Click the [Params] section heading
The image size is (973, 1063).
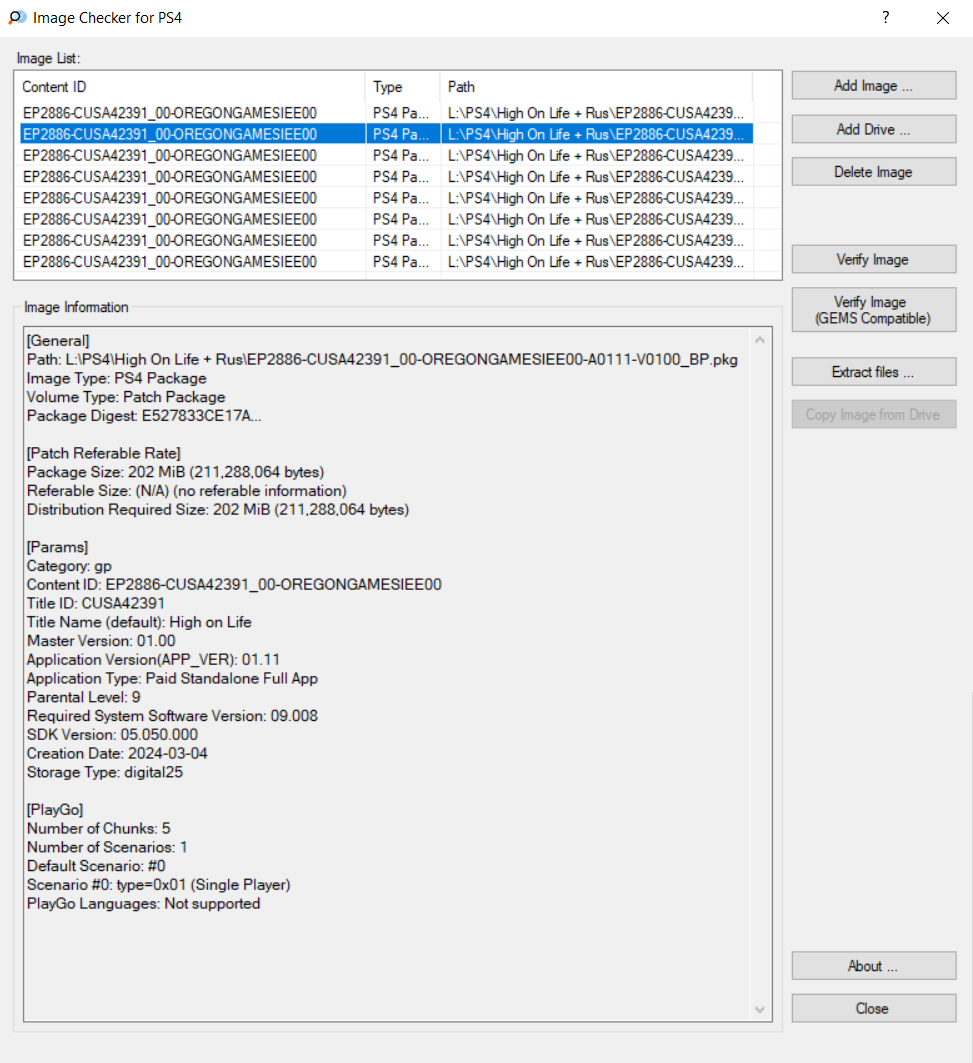(58, 547)
